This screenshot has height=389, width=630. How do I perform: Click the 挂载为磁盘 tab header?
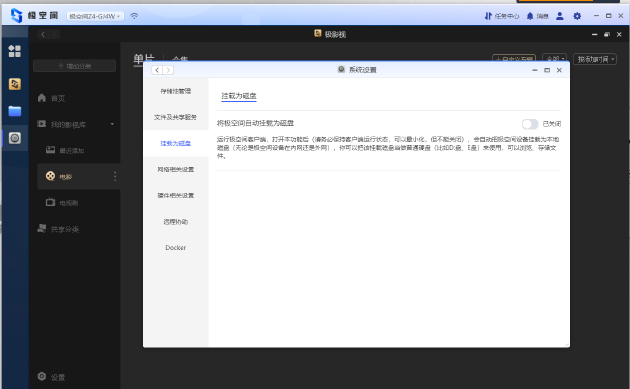coord(239,96)
